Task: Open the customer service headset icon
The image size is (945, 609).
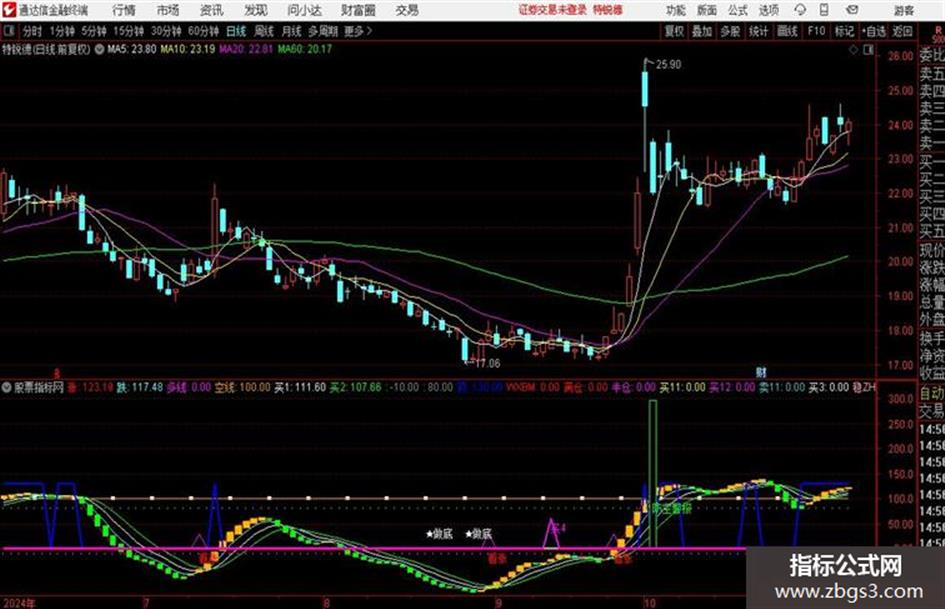Action: click(x=800, y=10)
